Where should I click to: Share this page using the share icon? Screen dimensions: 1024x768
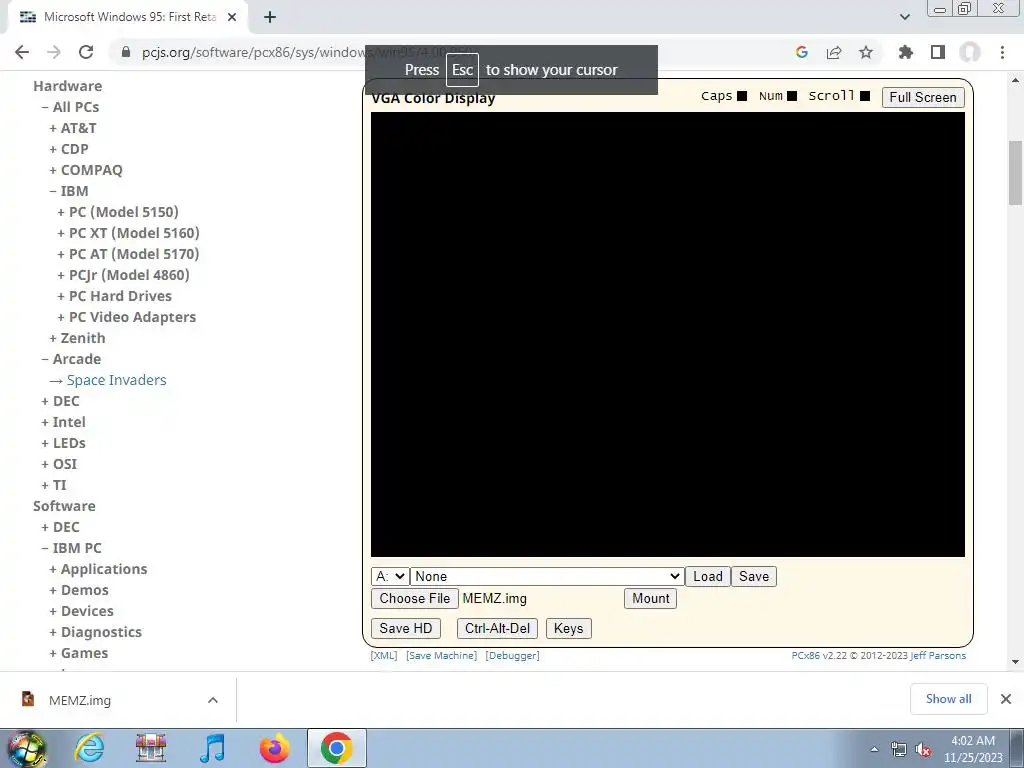click(834, 52)
